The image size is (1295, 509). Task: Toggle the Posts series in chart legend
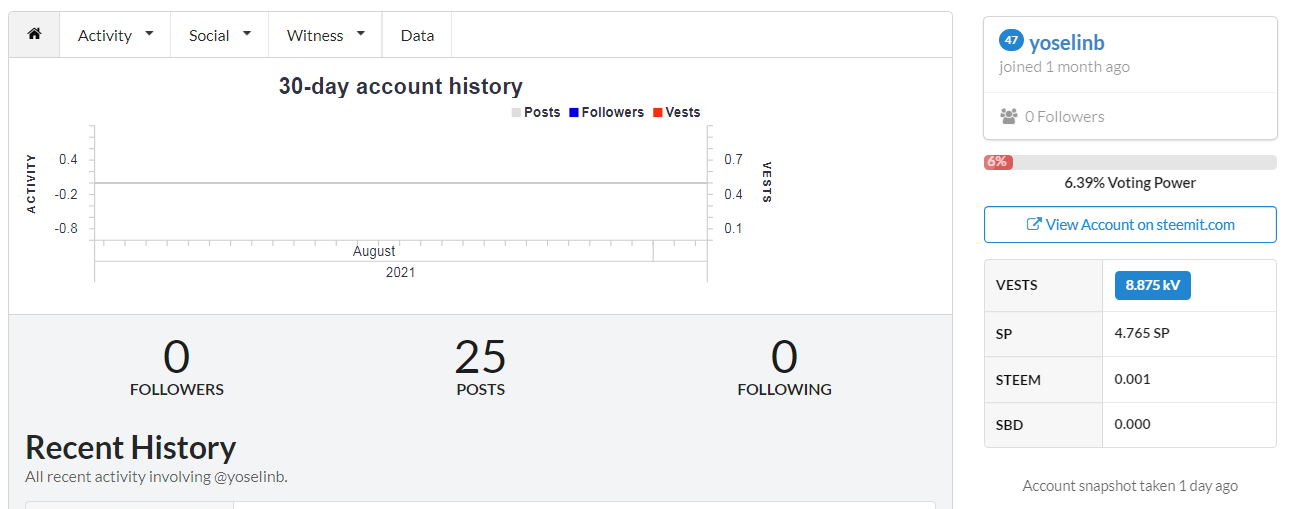coord(536,112)
